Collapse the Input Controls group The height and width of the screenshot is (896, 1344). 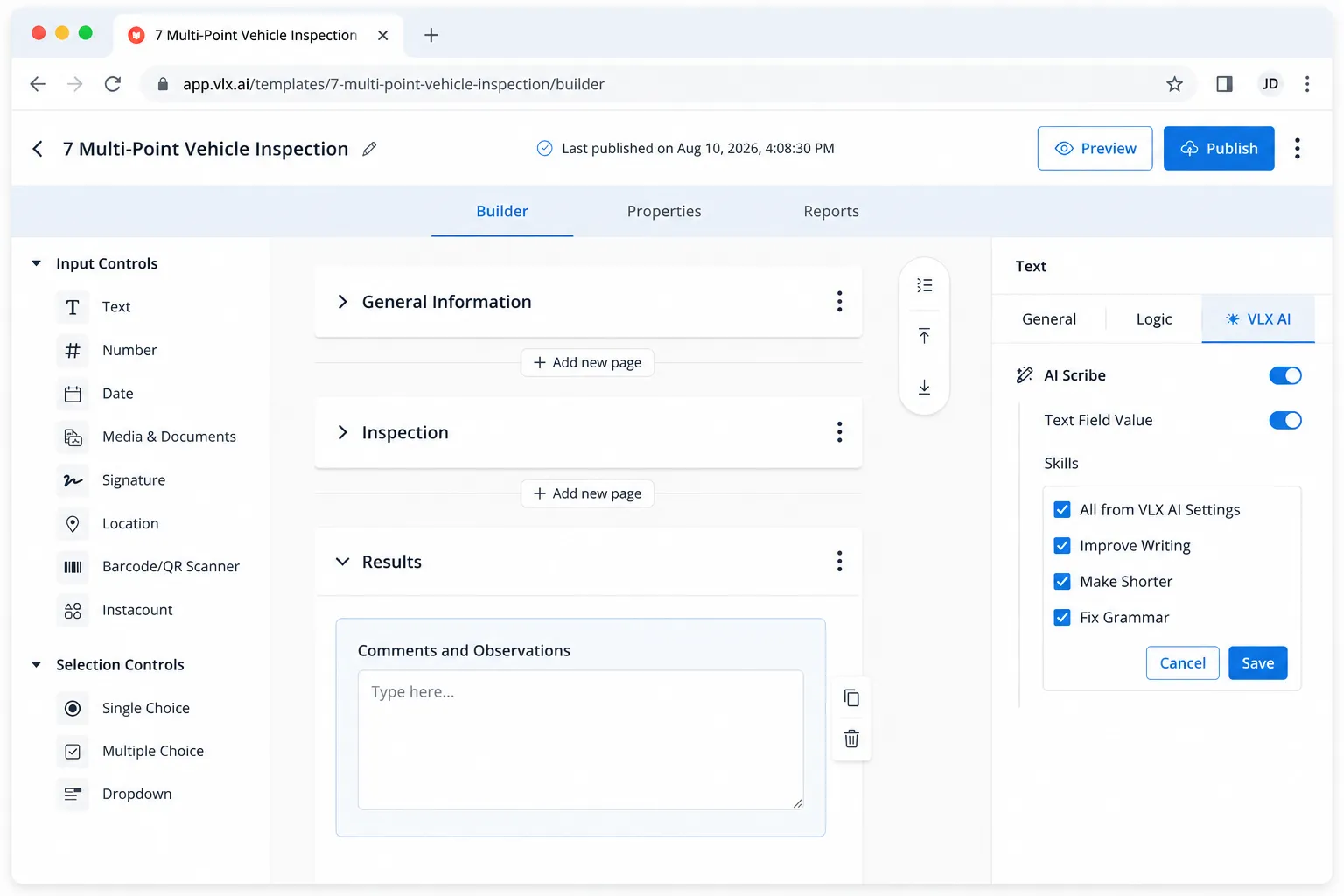pyautogui.click(x=36, y=263)
